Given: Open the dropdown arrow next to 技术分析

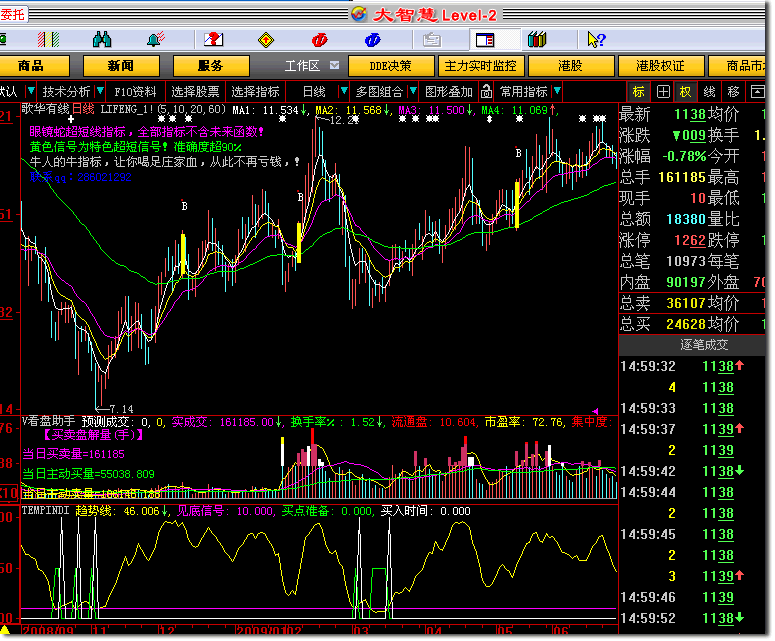Looking at the screenshot, I should click(x=100, y=91).
